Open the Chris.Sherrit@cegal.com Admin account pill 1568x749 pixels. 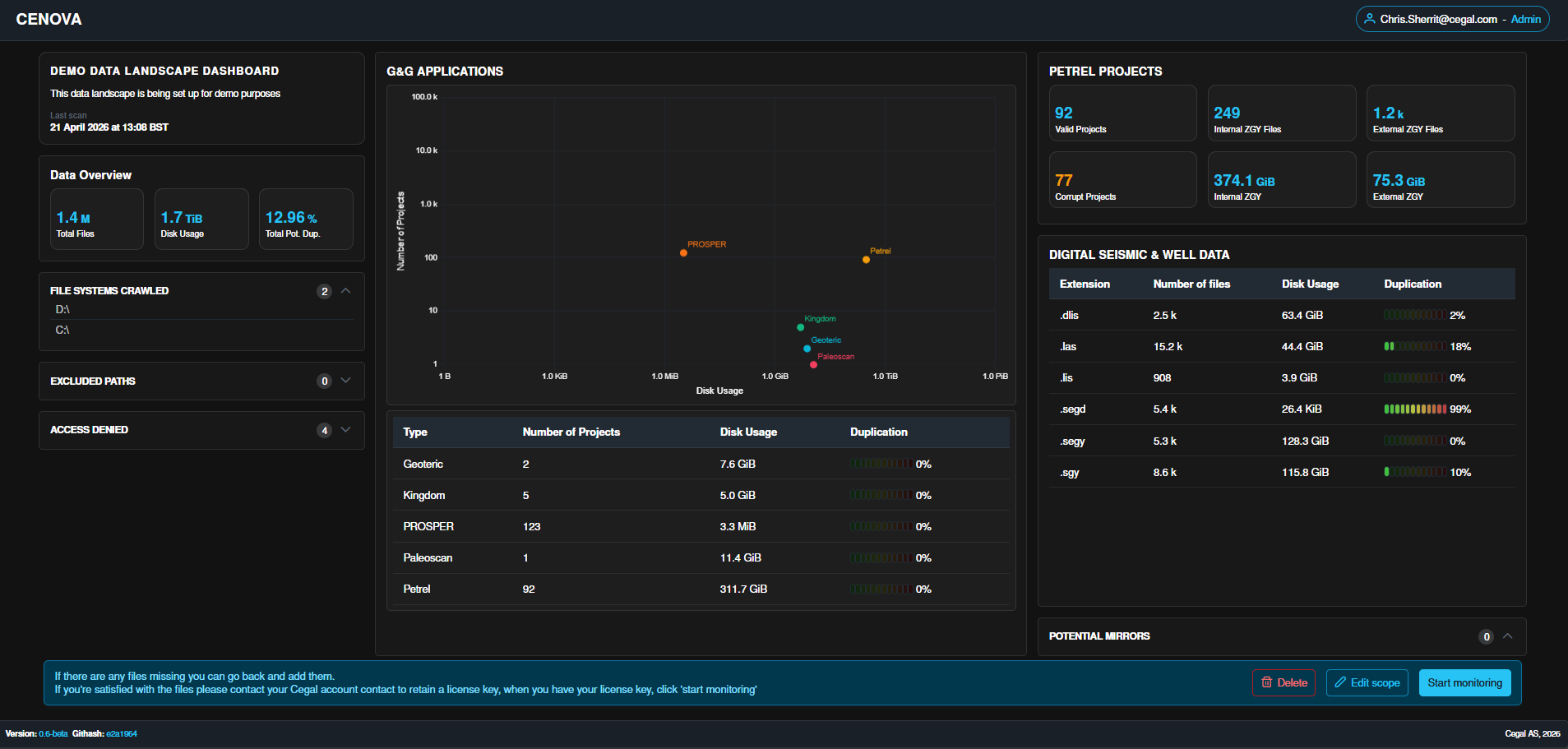(x=1452, y=19)
